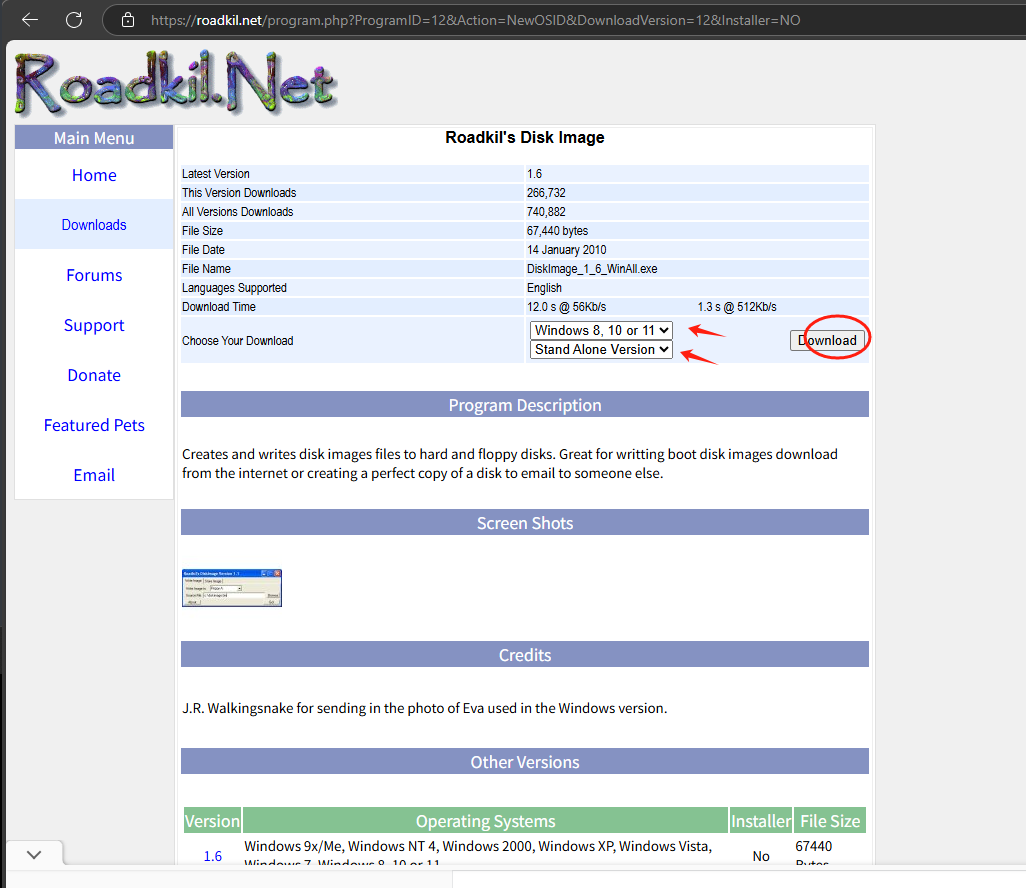Open the Forums menu link
This screenshot has width=1026, height=888.
click(x=94, y=275)
